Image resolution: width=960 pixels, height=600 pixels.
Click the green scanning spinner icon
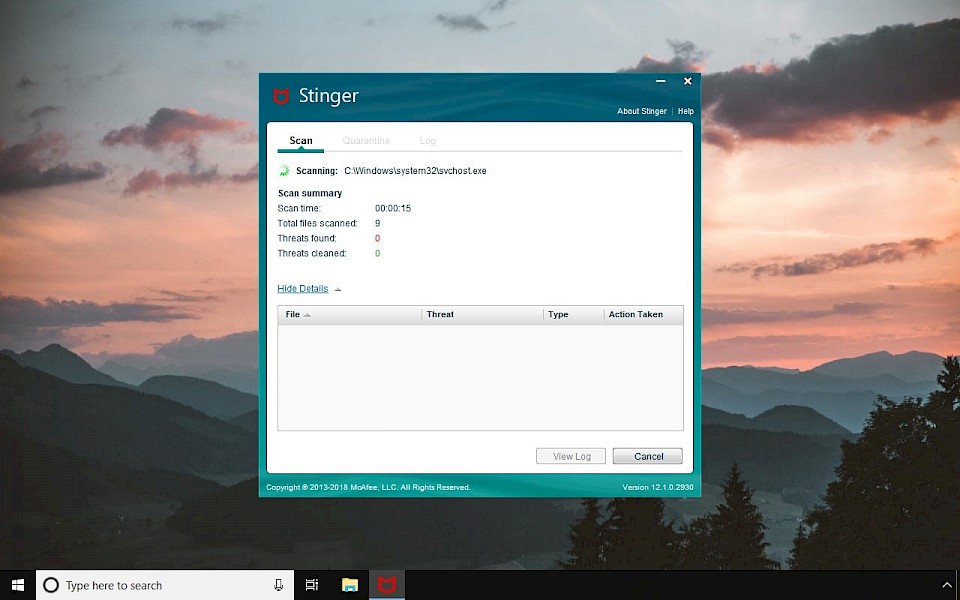click(284, 171)
